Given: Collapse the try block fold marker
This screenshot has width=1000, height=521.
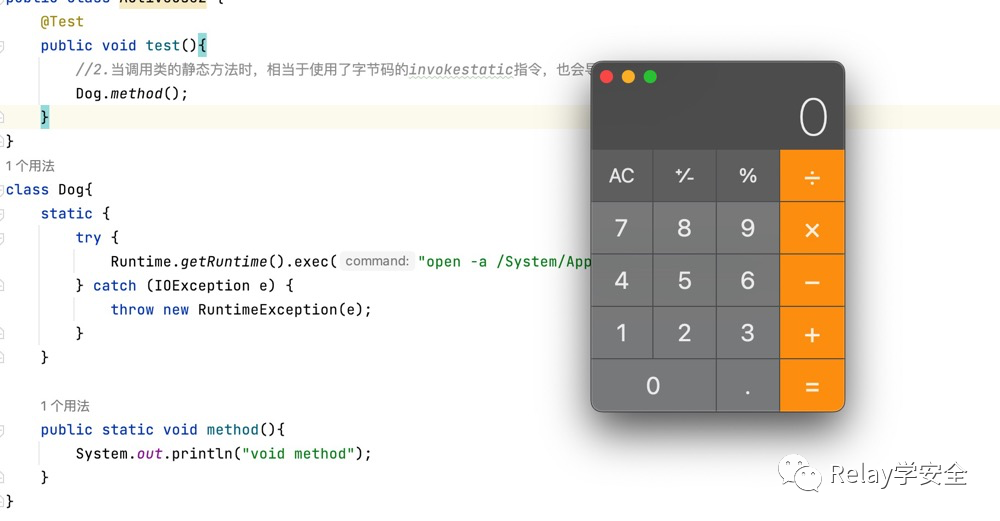Looking at the screenshot, I should pos(2,238).
